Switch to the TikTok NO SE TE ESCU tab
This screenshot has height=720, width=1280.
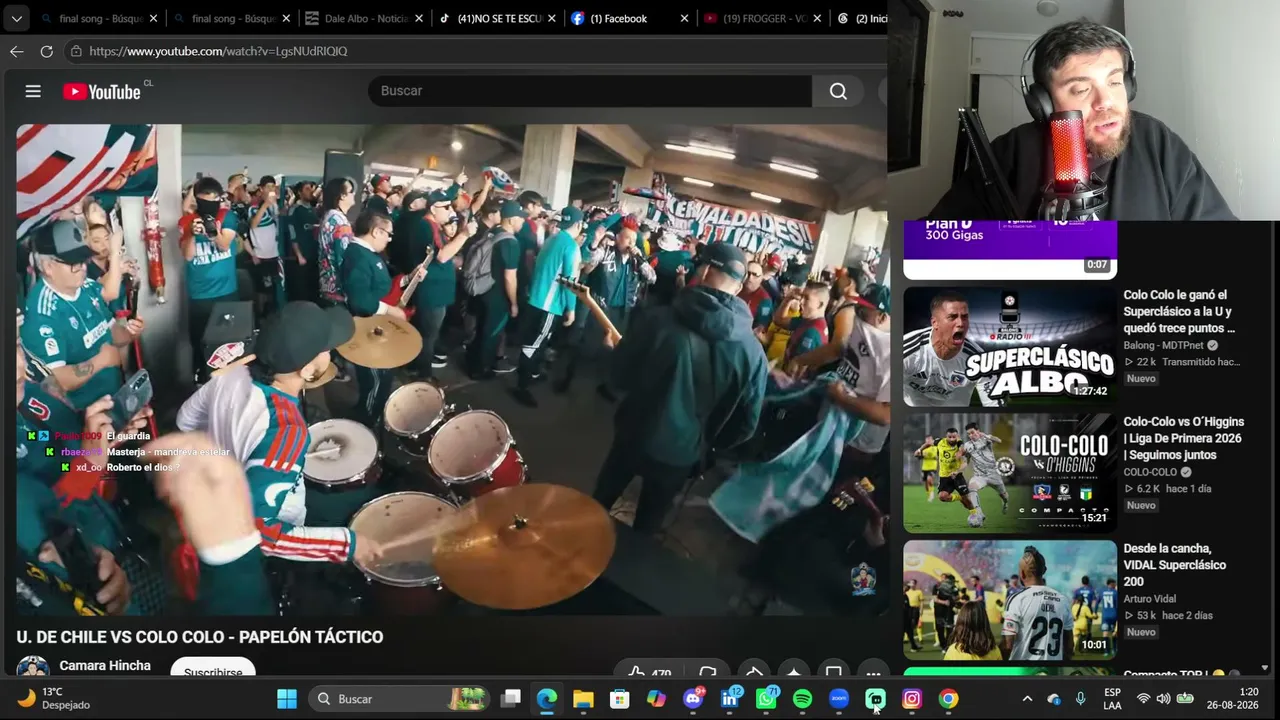click(499, 18)
